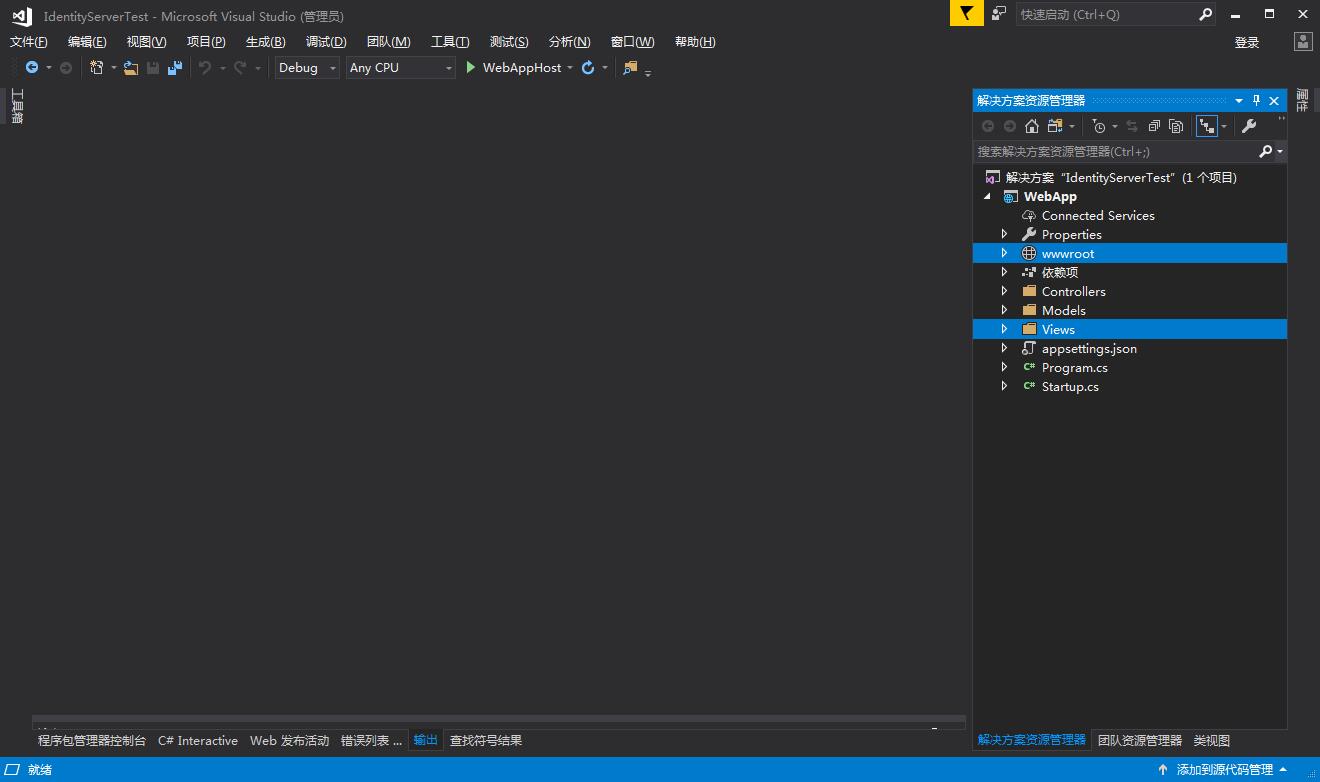The image size is (1320, 782).
Task: Switch to the 程序包管理器控制台 tab
Action: pos(92,741)
